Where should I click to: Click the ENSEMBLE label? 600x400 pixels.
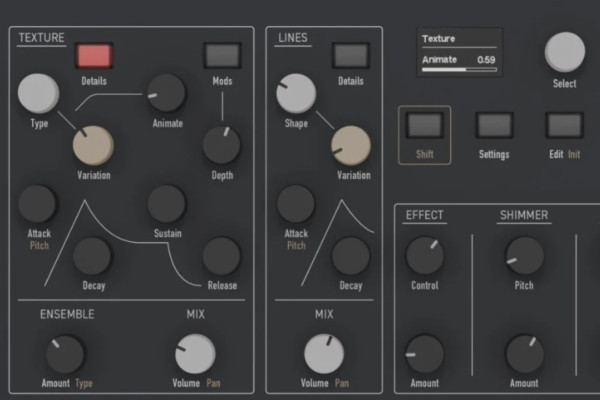pos(67,314)
